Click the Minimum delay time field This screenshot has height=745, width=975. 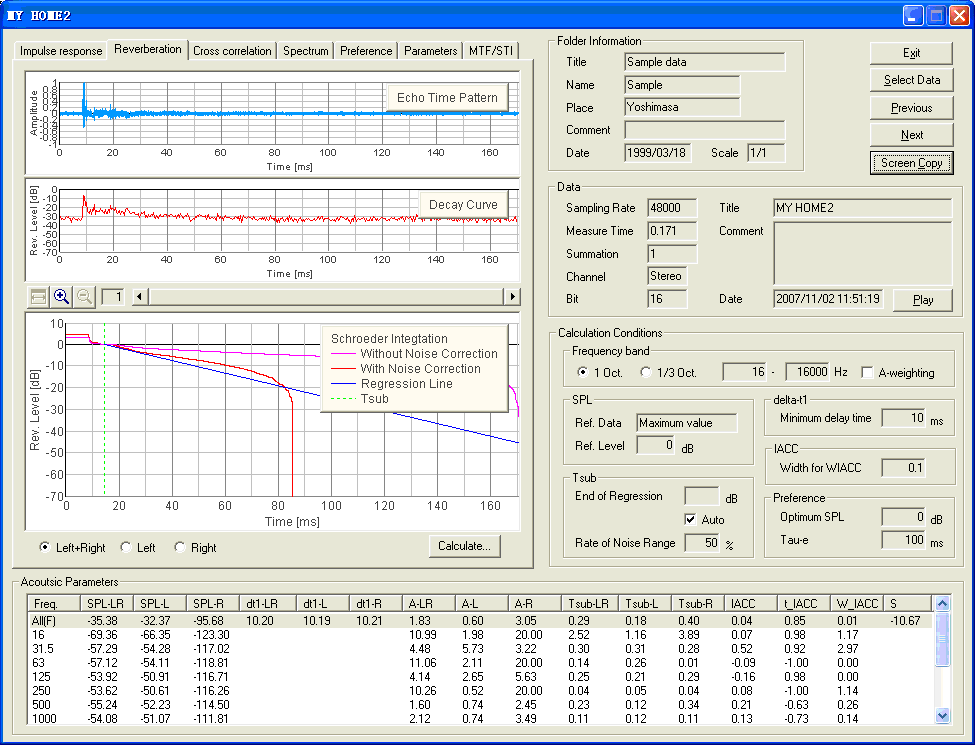tap(903, 418)
